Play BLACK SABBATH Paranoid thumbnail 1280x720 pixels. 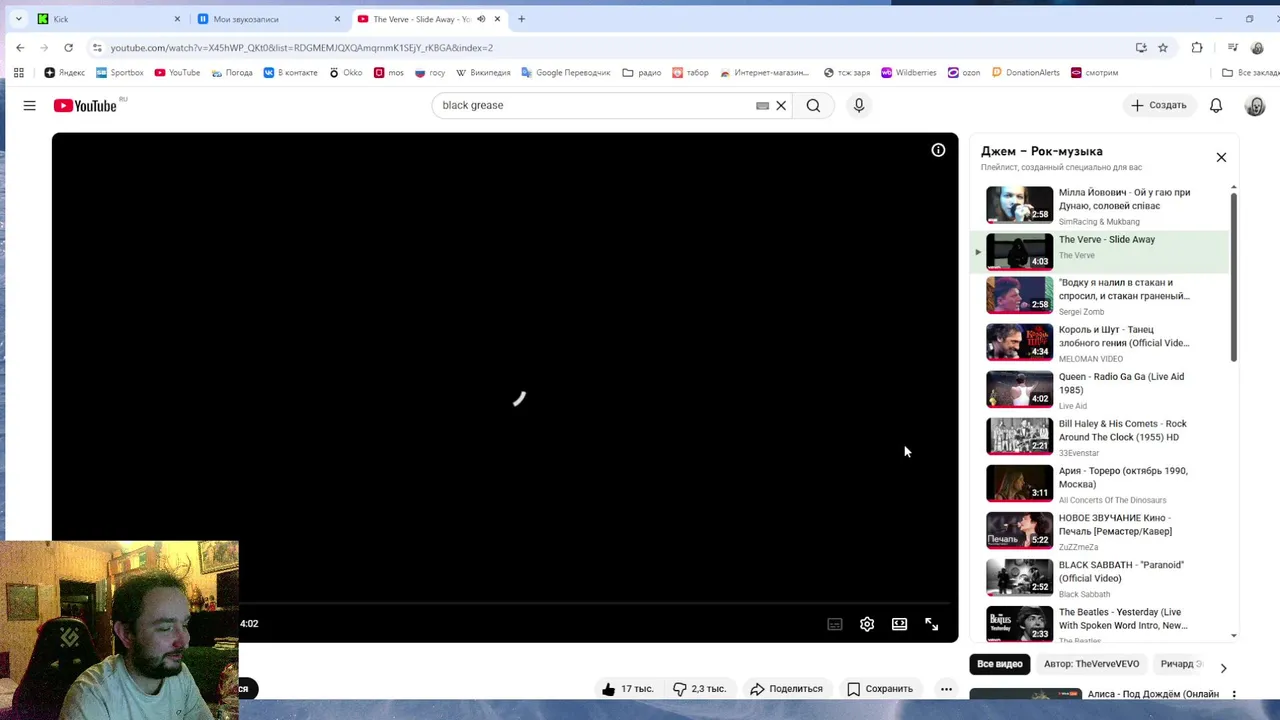[1019, 577]
